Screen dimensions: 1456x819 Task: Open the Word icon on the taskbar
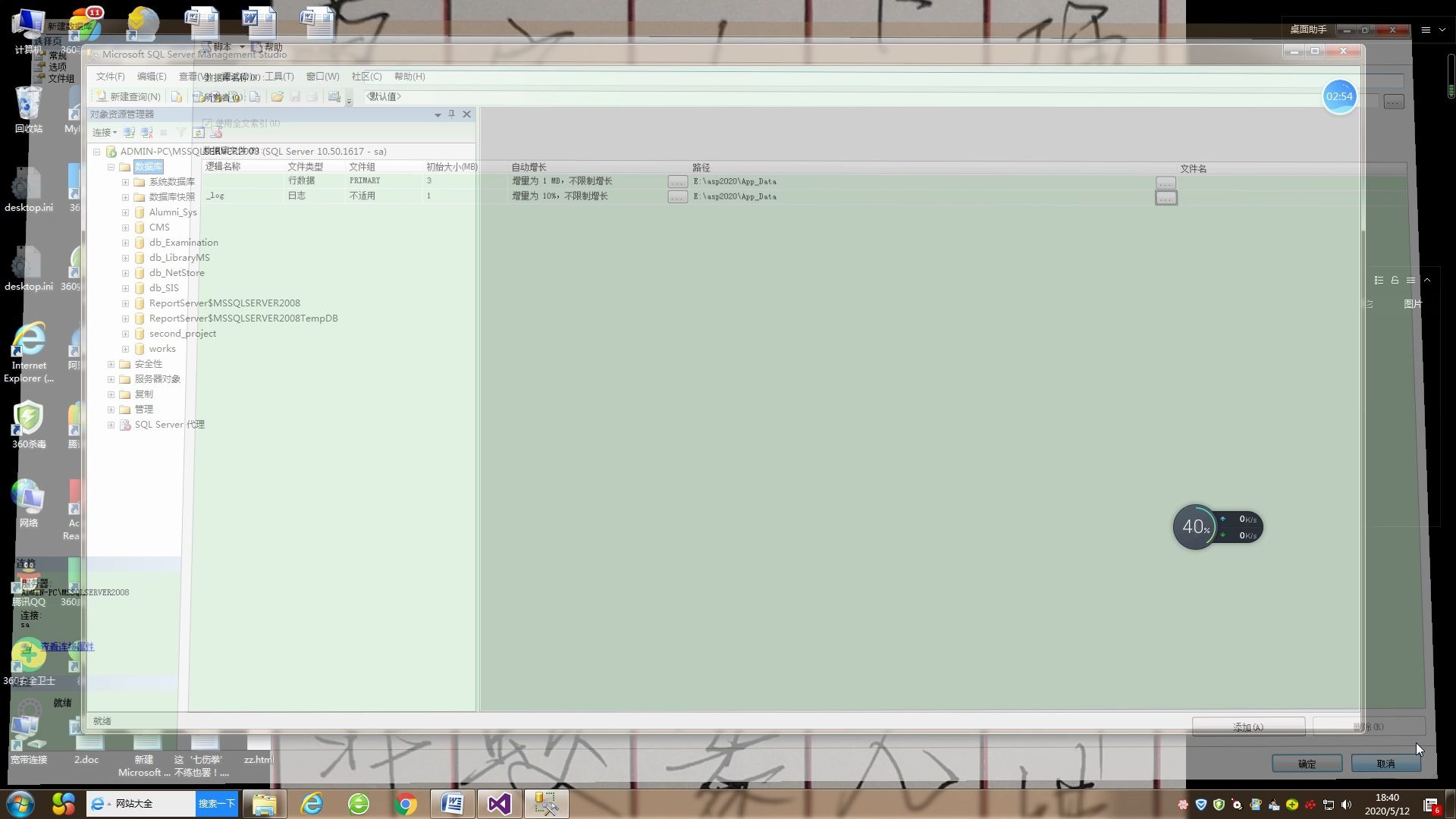click(452, 804)
